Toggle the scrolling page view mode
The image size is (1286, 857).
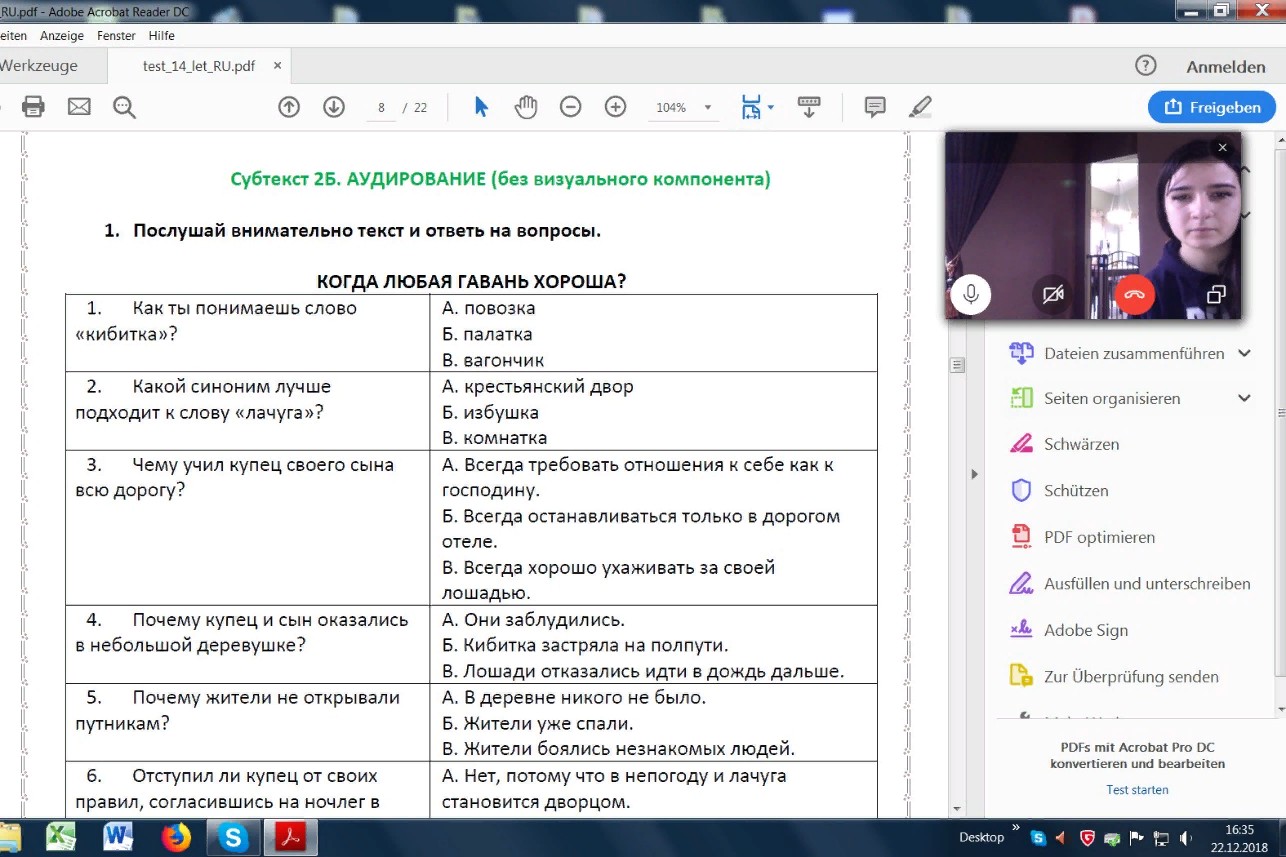pos(808,106)
